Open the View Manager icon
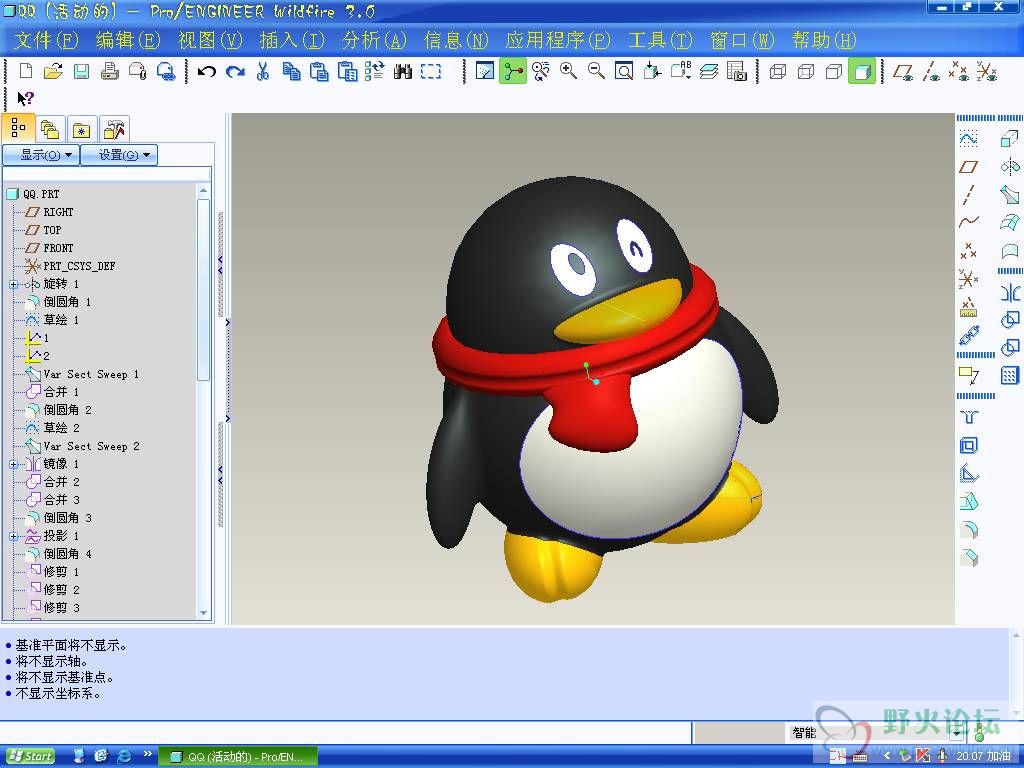1024x768 pixels. point(737,71)
